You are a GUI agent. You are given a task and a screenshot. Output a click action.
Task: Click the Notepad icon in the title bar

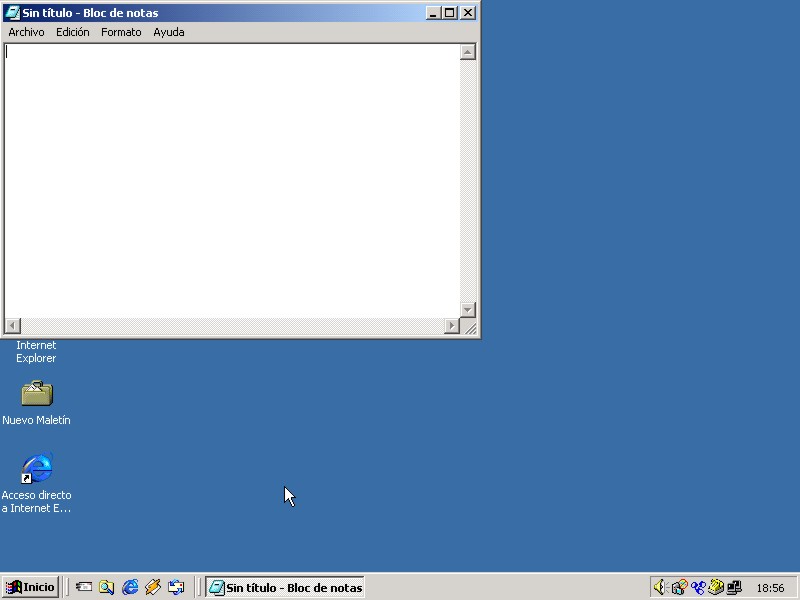(12, 13)
